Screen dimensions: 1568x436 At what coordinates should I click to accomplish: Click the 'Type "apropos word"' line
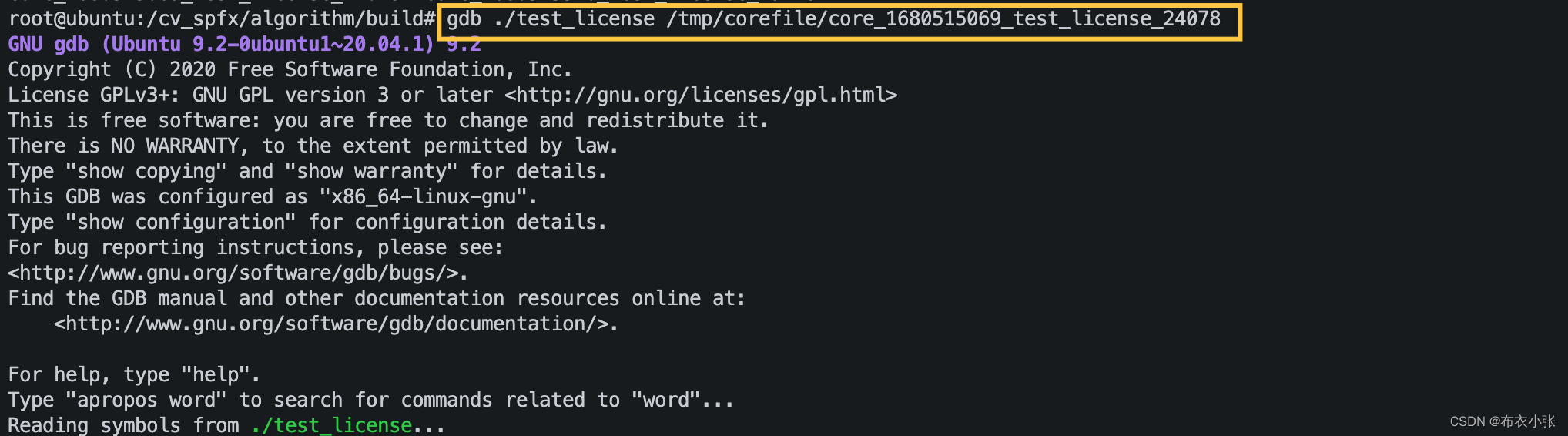click(371, 400)
